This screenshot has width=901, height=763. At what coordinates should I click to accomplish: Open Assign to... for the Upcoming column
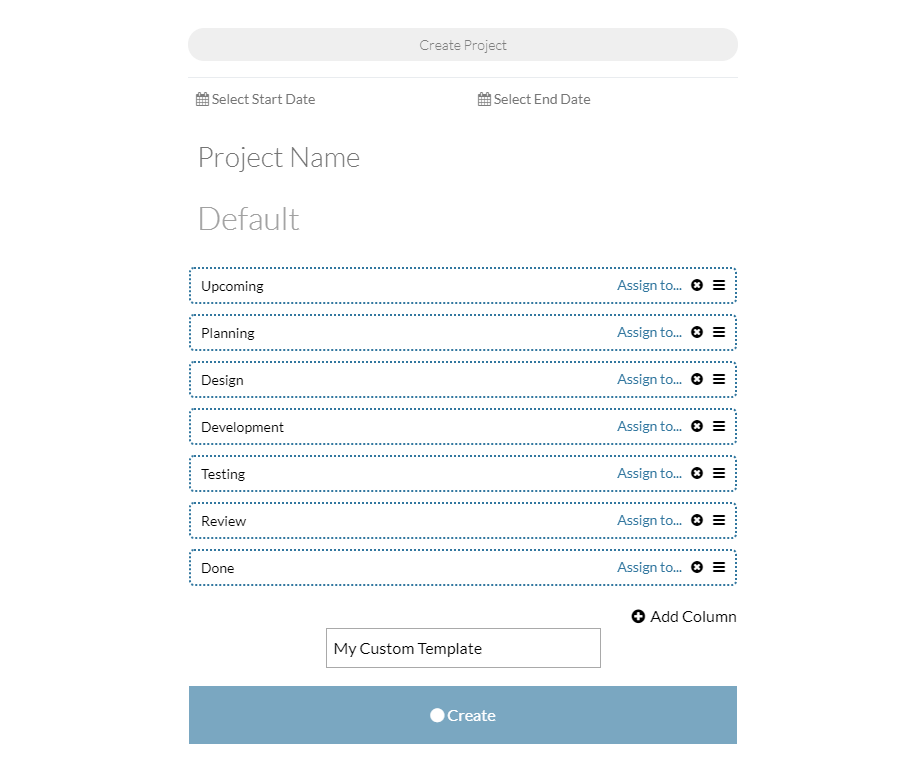pyautogui.click(x=649, y=286)
